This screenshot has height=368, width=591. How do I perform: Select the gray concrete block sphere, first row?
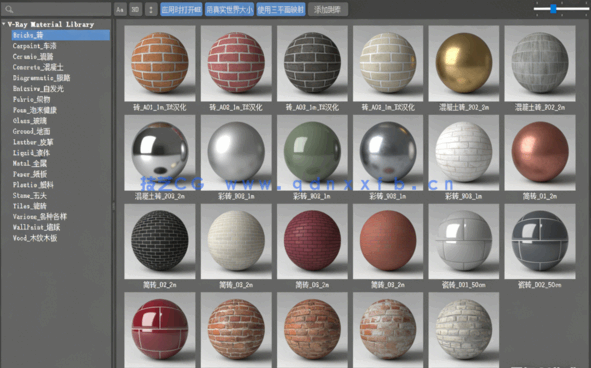pyautogui.click(x=540, y=63)
